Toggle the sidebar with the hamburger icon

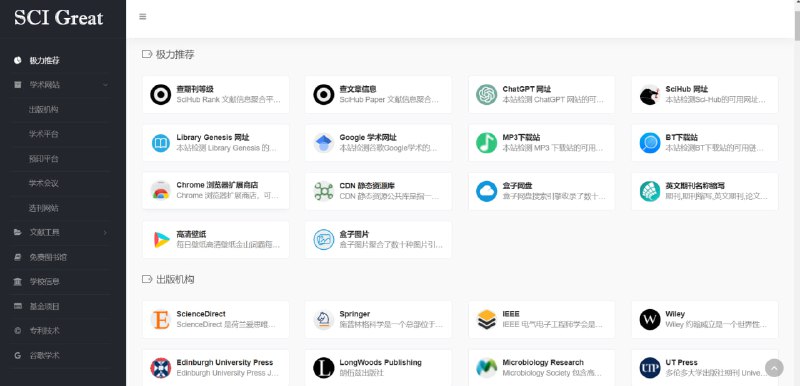click(143, 16)
